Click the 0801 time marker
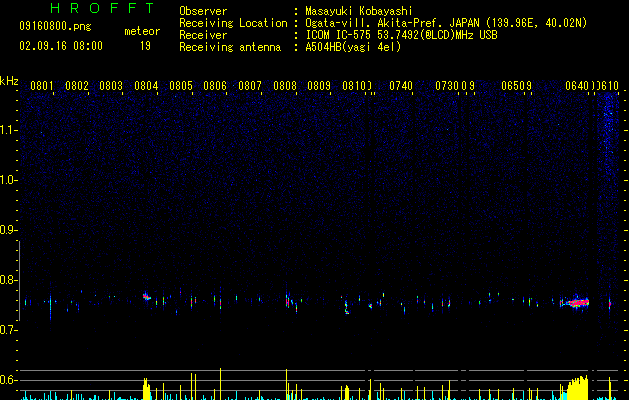This screenshot has width=629, height=400. point(42,86)
